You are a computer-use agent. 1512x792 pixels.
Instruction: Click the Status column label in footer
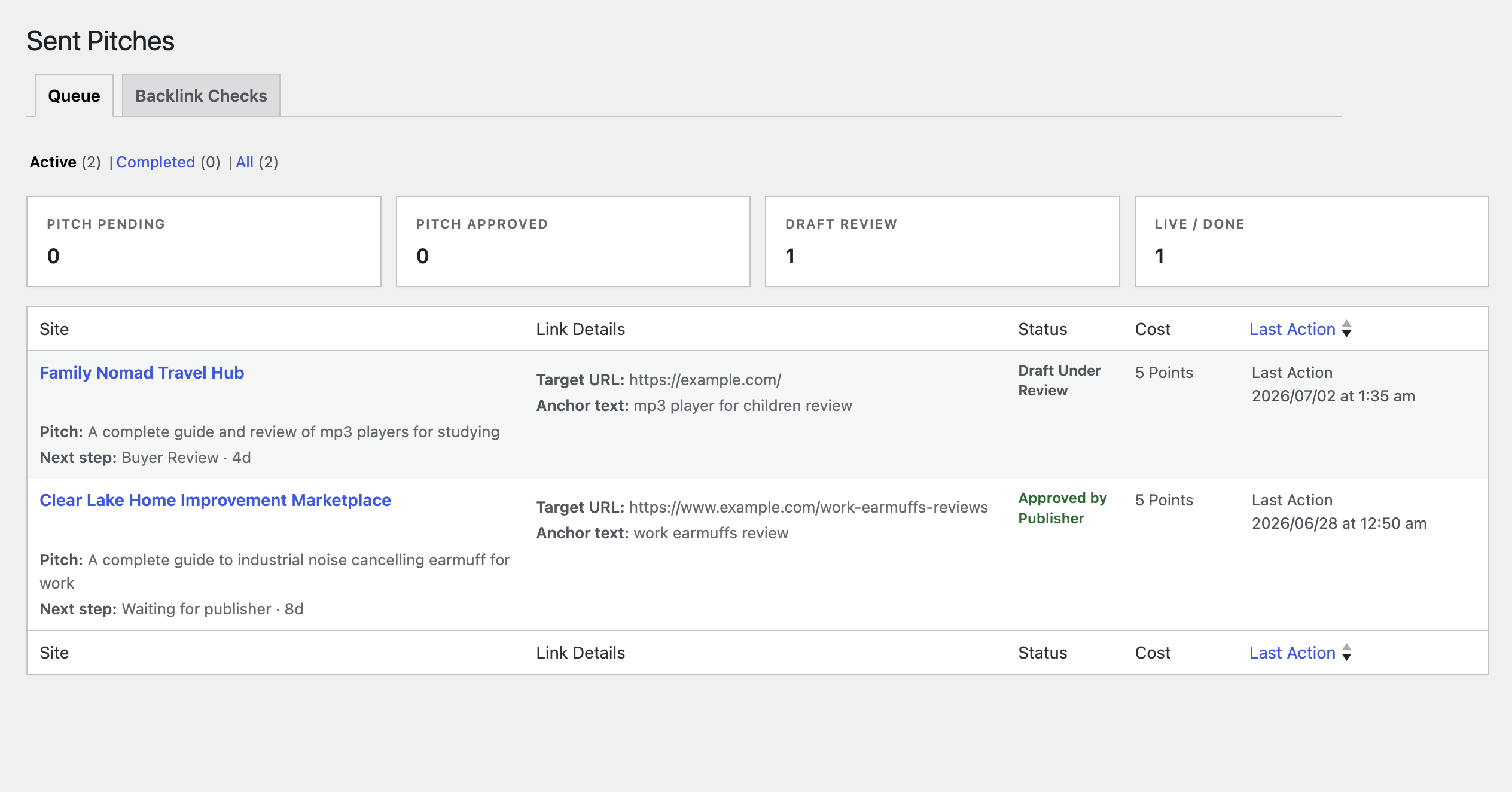coord(1042,653)
